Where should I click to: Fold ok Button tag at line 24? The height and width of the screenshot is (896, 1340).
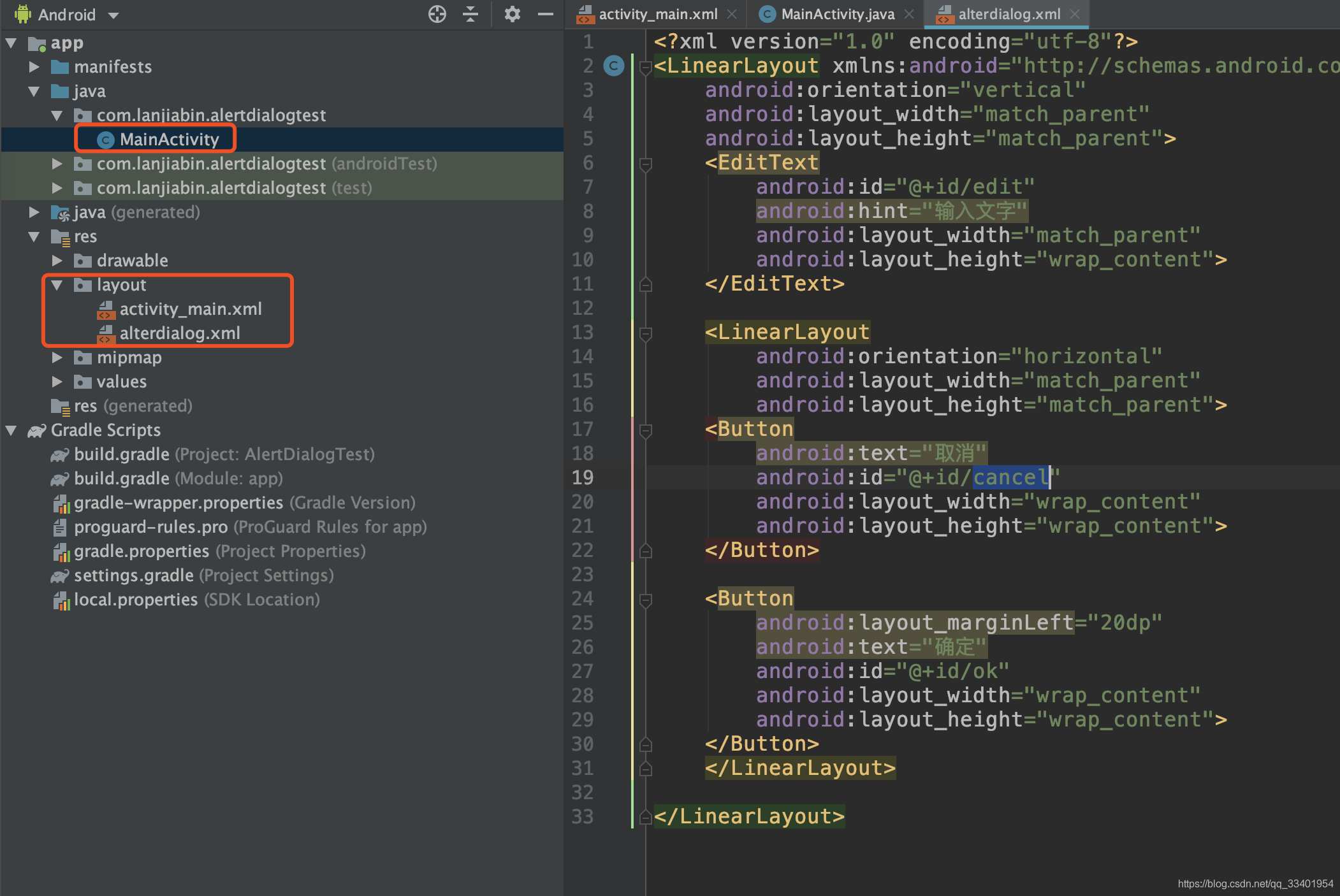[x=645, y=600]
